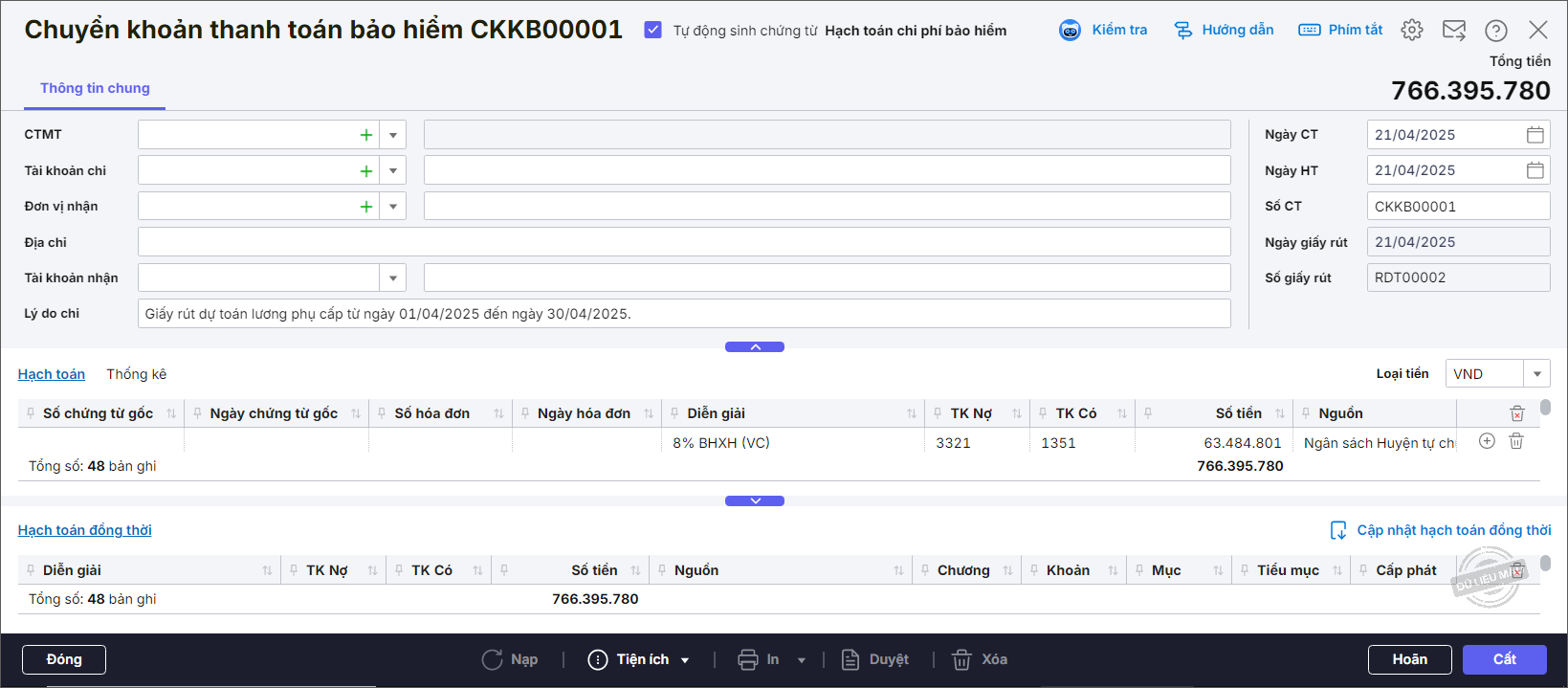Open the Ngày CT calendar picker

(x=1535, y=135)
